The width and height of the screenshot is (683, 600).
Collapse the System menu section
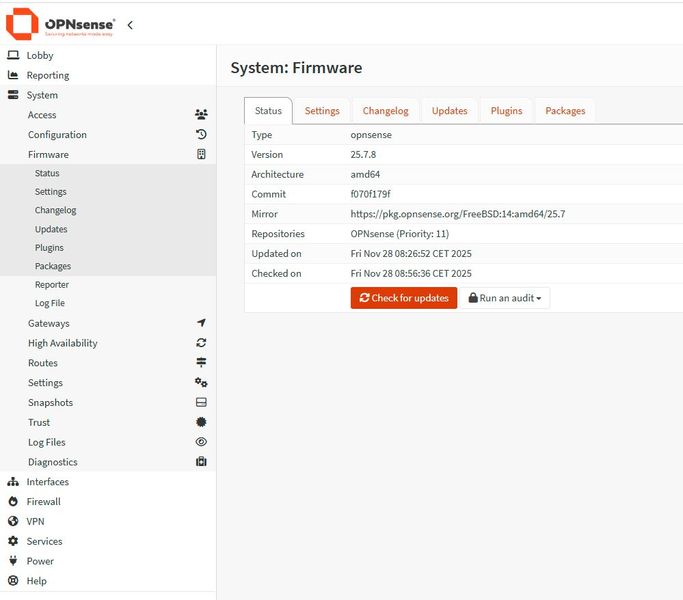pos(108,95)
